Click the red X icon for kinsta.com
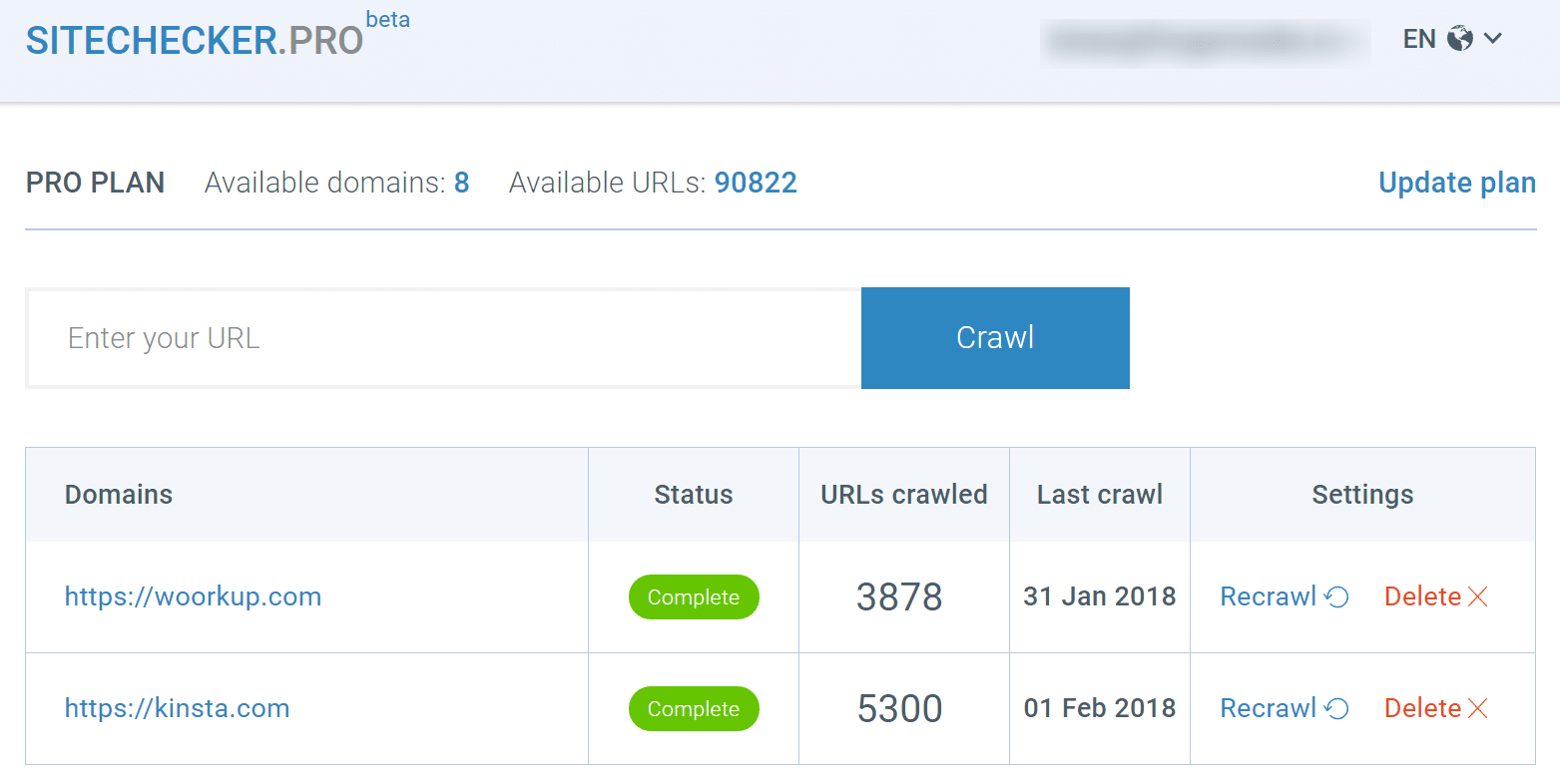Screen dimensions: 1560x784 1478,708
